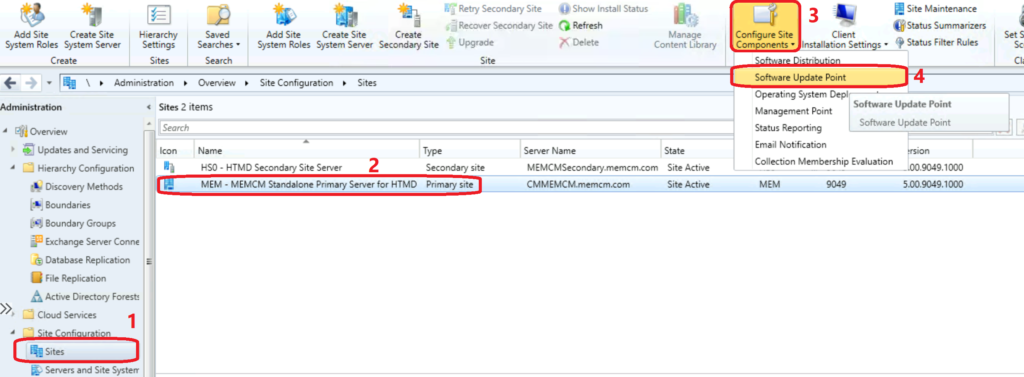Viewport: 1024px width, 377px height.
Task: Click Add Site System Roles in Site group
Action: click(x=283, y=26)
